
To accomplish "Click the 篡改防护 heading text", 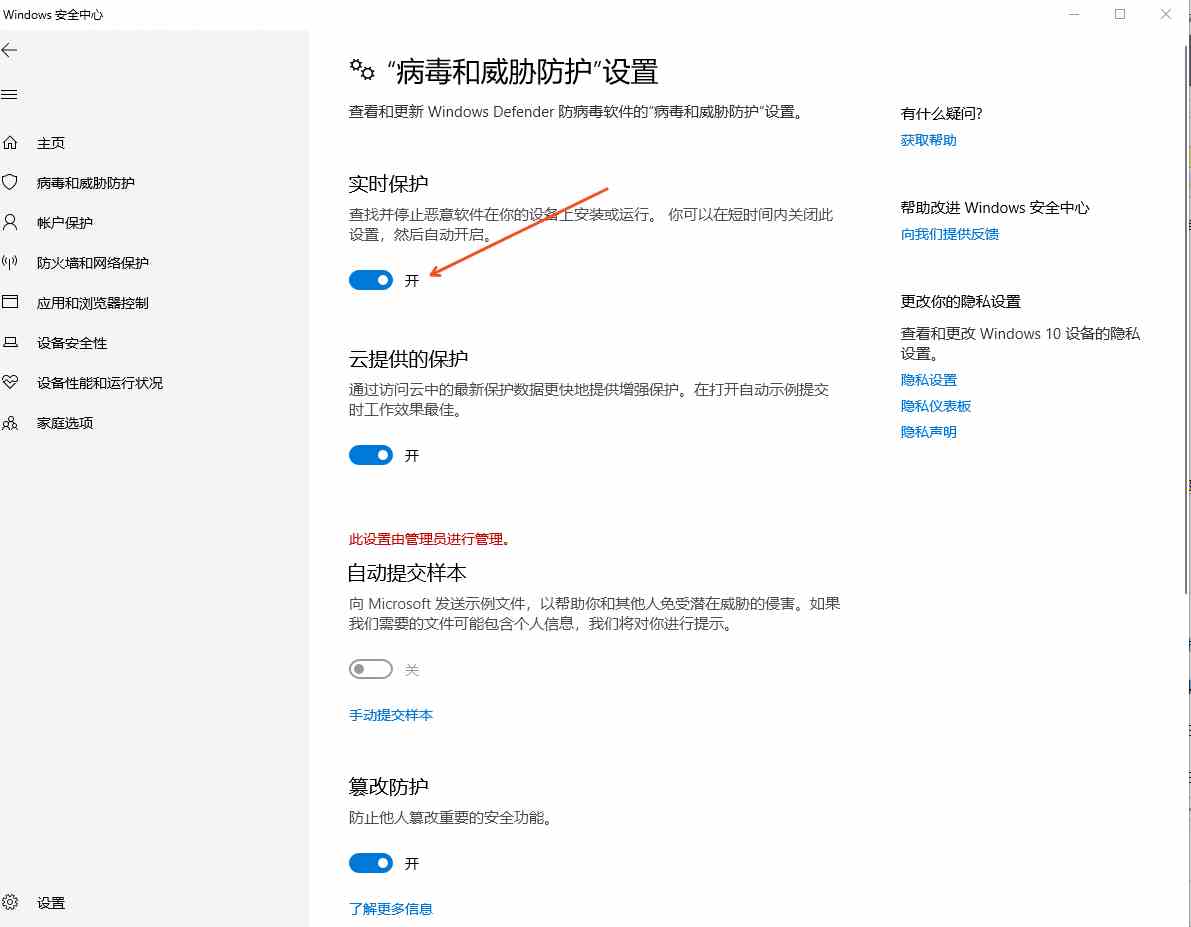I will (x=388, y=786).
